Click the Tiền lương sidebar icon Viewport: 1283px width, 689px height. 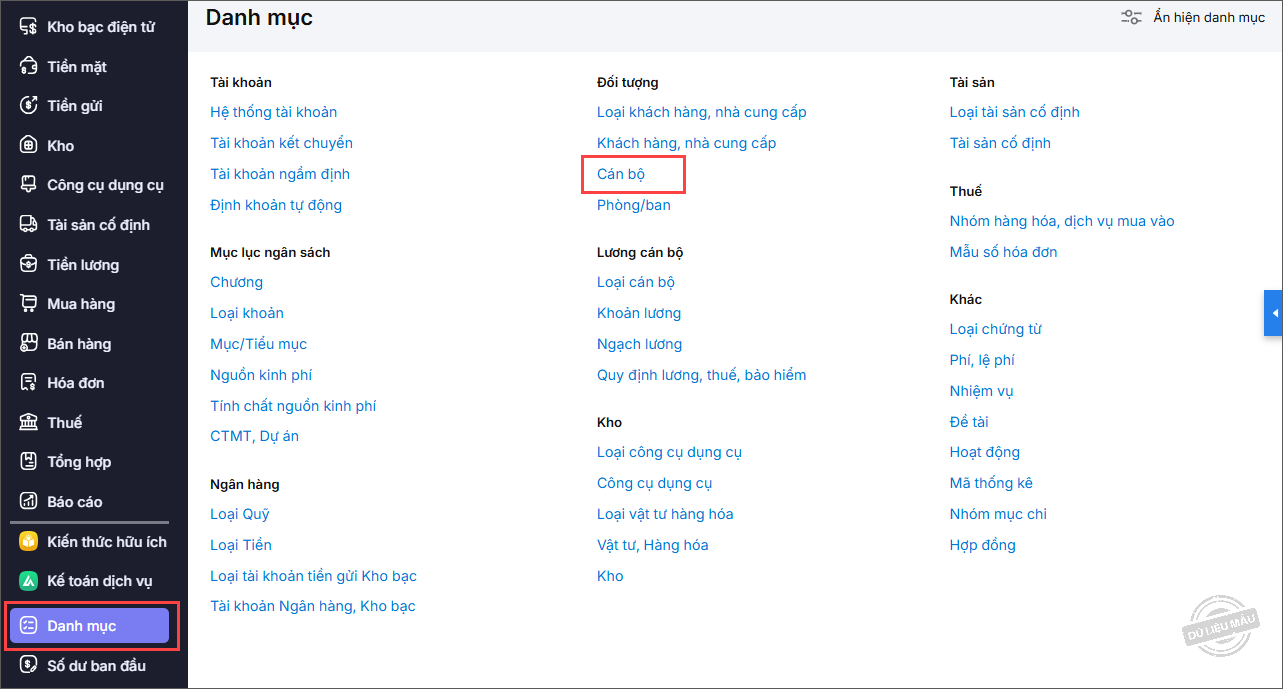pos(29,265)
